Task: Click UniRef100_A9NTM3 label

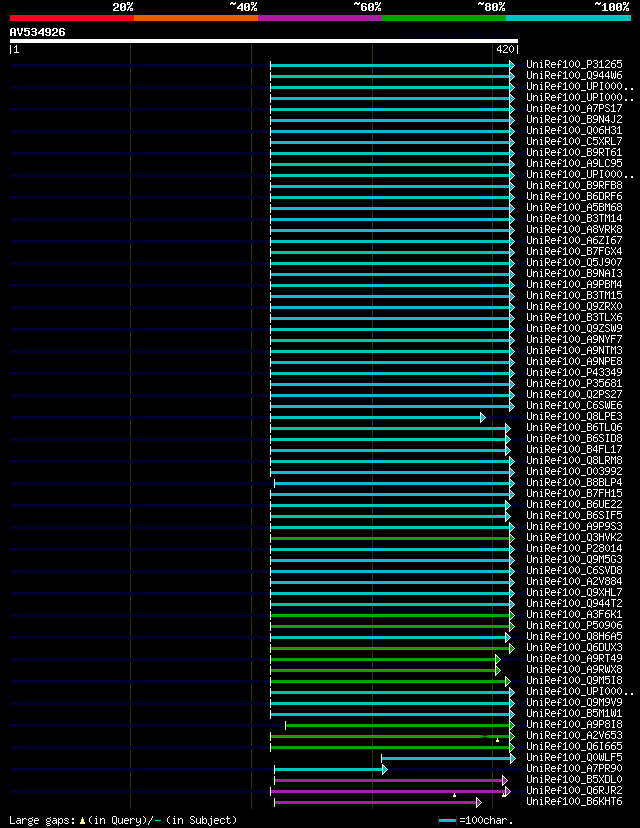Action: pyautogui.click(x=574, y=351)
